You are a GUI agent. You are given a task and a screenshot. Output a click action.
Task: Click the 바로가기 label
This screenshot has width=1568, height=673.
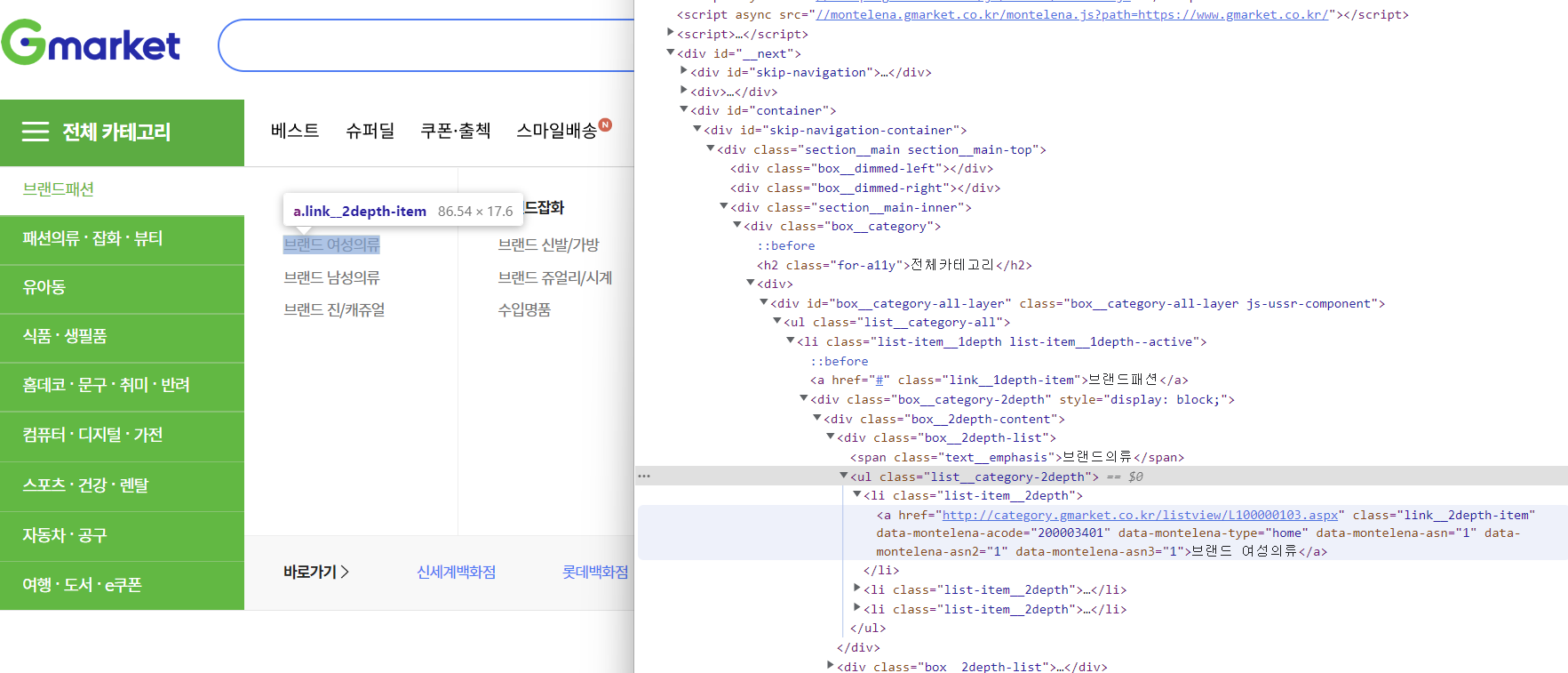coord(310,572)
